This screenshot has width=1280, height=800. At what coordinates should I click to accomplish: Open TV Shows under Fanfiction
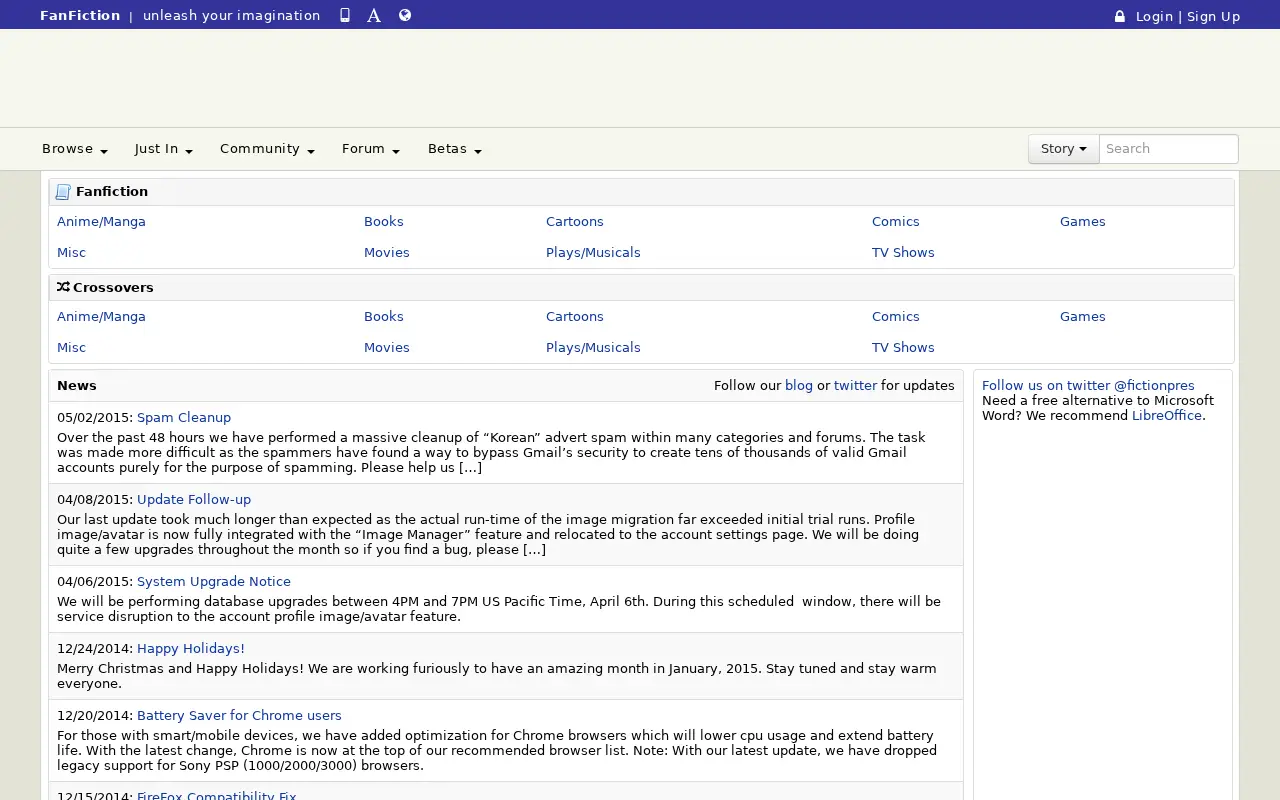[903, 253]
